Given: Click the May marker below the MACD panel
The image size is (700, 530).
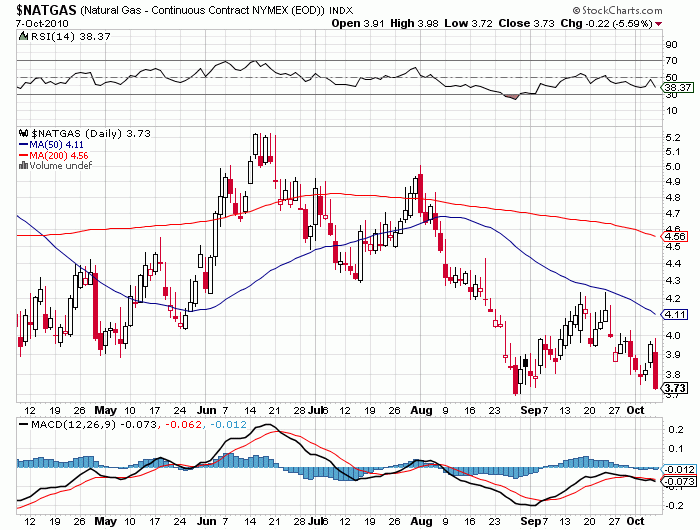Looking at the screenshot, I should 105,521.
